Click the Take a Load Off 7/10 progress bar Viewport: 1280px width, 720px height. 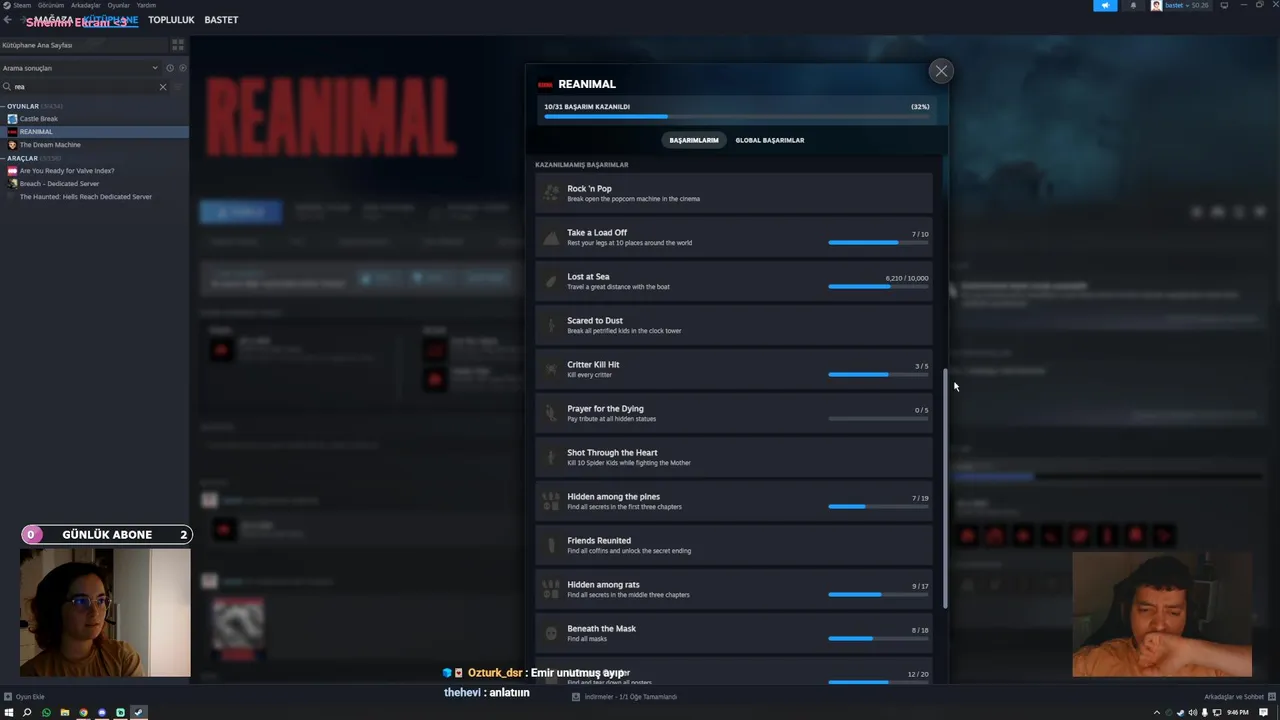pos(878,243)
